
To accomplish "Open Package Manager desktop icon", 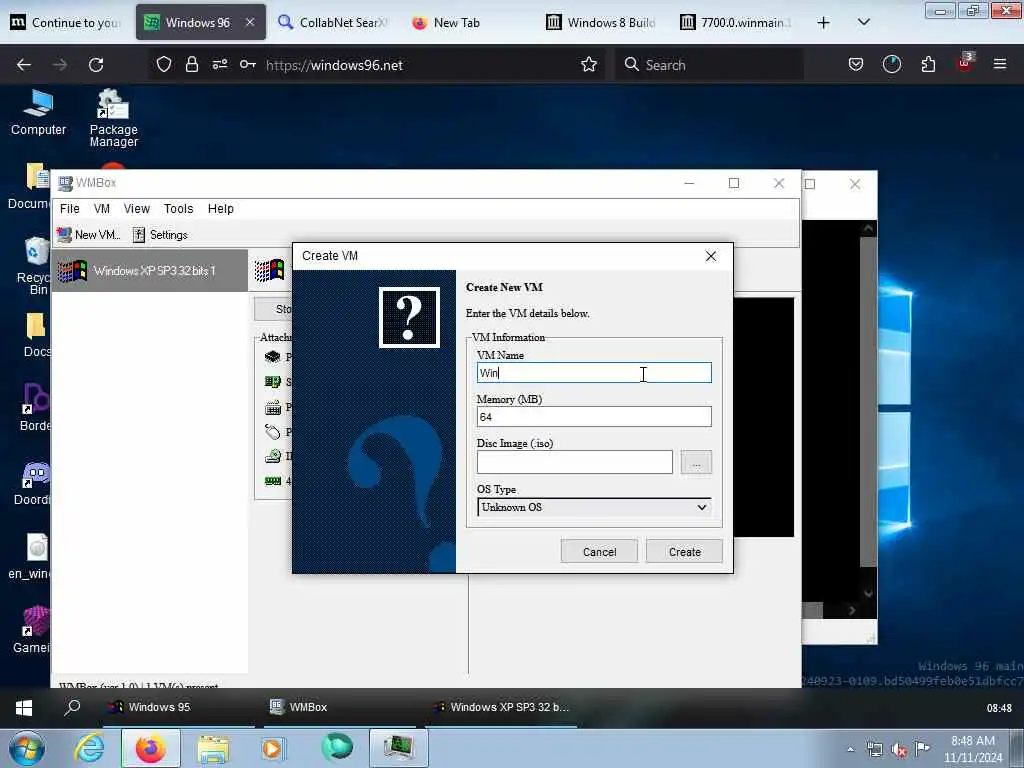I will (x=114, y=118).
